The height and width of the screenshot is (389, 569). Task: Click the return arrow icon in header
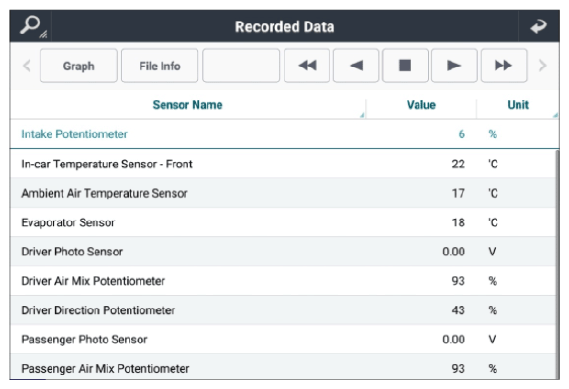(539, 26)
